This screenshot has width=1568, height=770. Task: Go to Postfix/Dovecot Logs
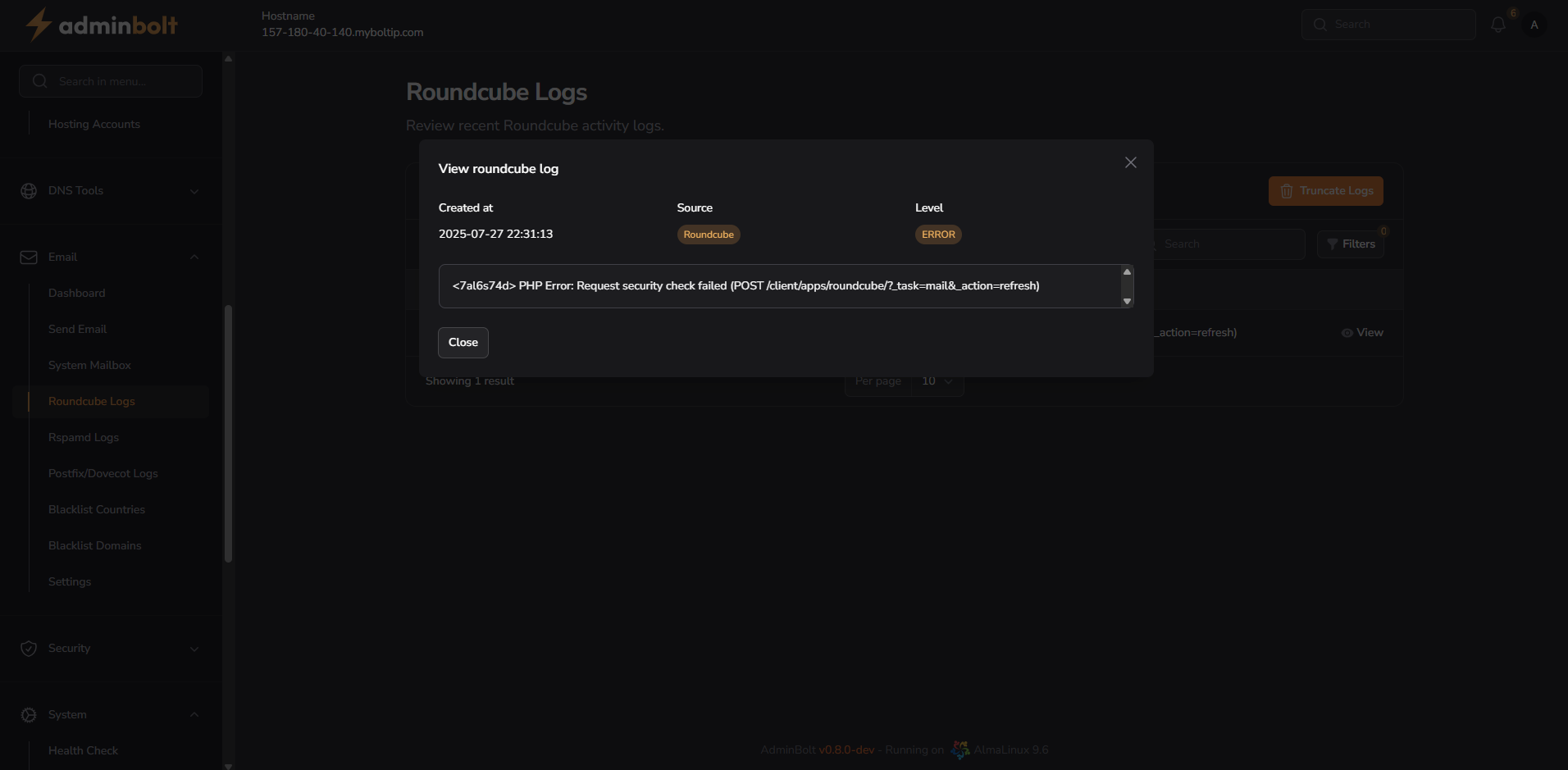pos(103,474)
